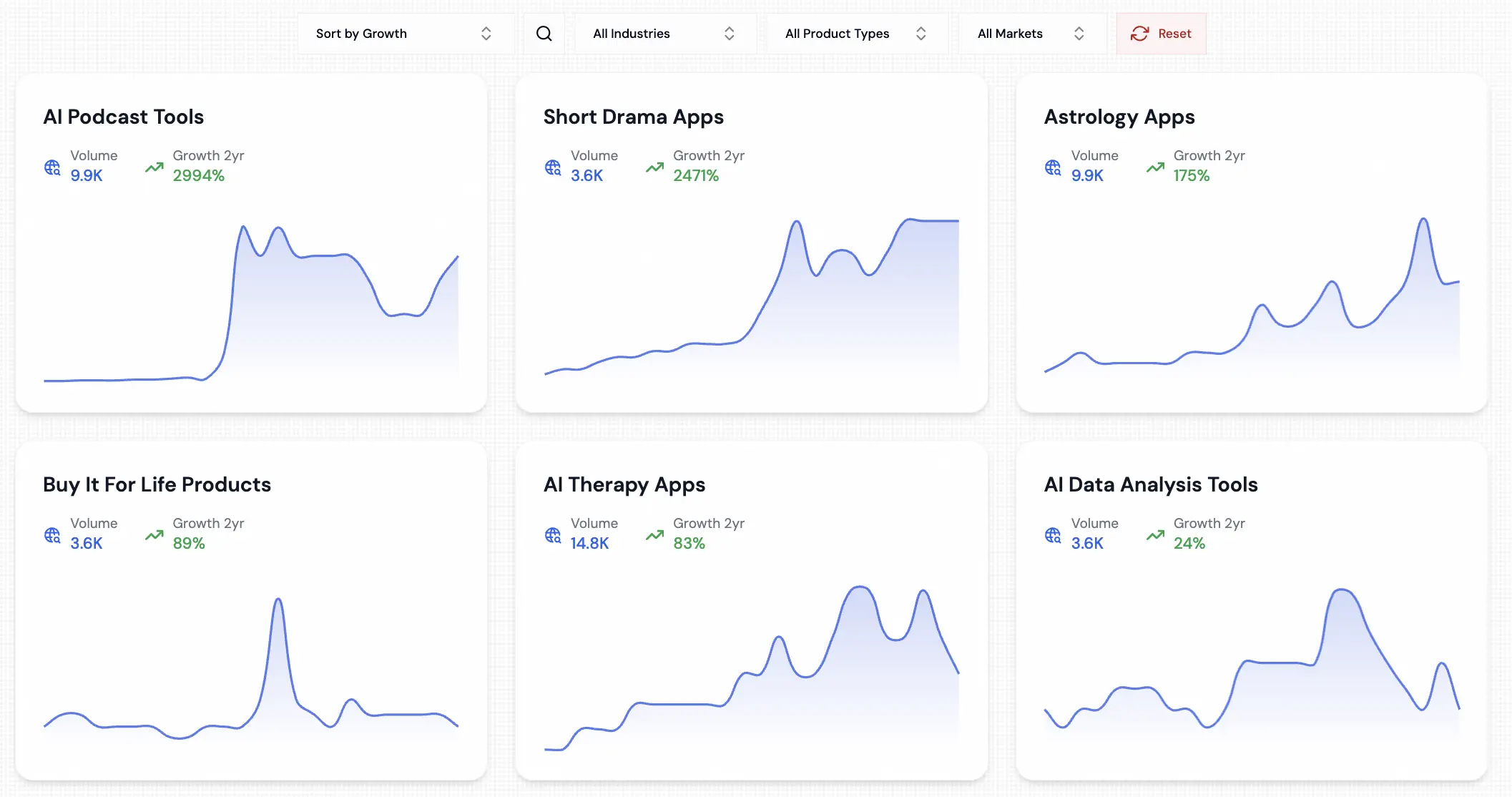Viewport: 1512px width, 797px height.
Task: Click the globe volume icon on AI Therapy Apps
Action: (551, 534)
